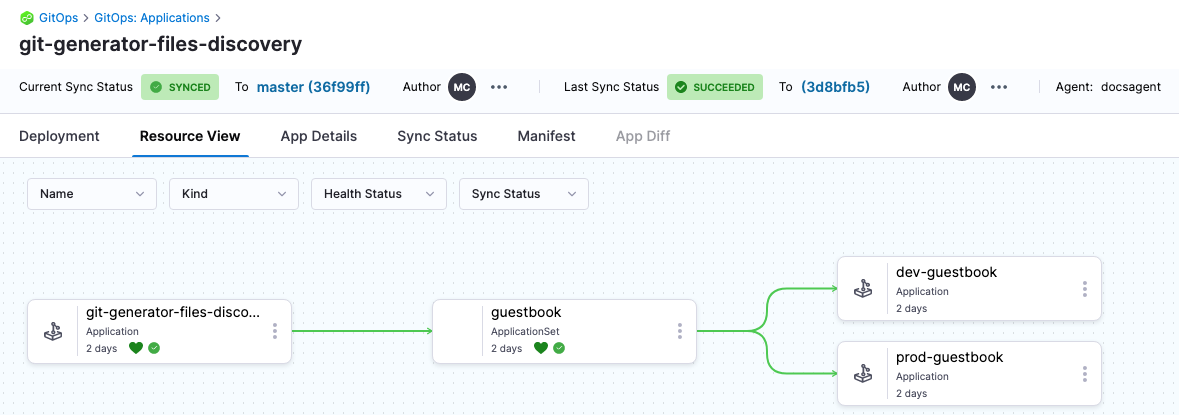The height and width of the screenshot is (415, 1179).
Task: Click the application icon on prod-guestbook node
Action: click(x=862, y=374)
